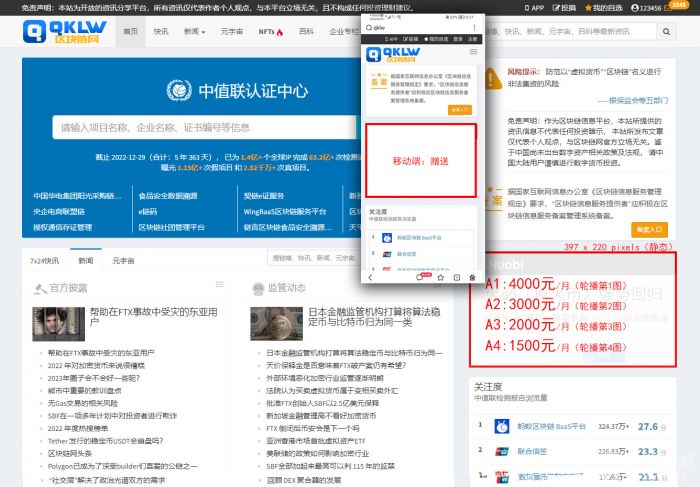This screenshot has width=700, height=487.
Task: Open article 外部环境恶化加密行业监管逐渐明朗
Action: [325, 378]
